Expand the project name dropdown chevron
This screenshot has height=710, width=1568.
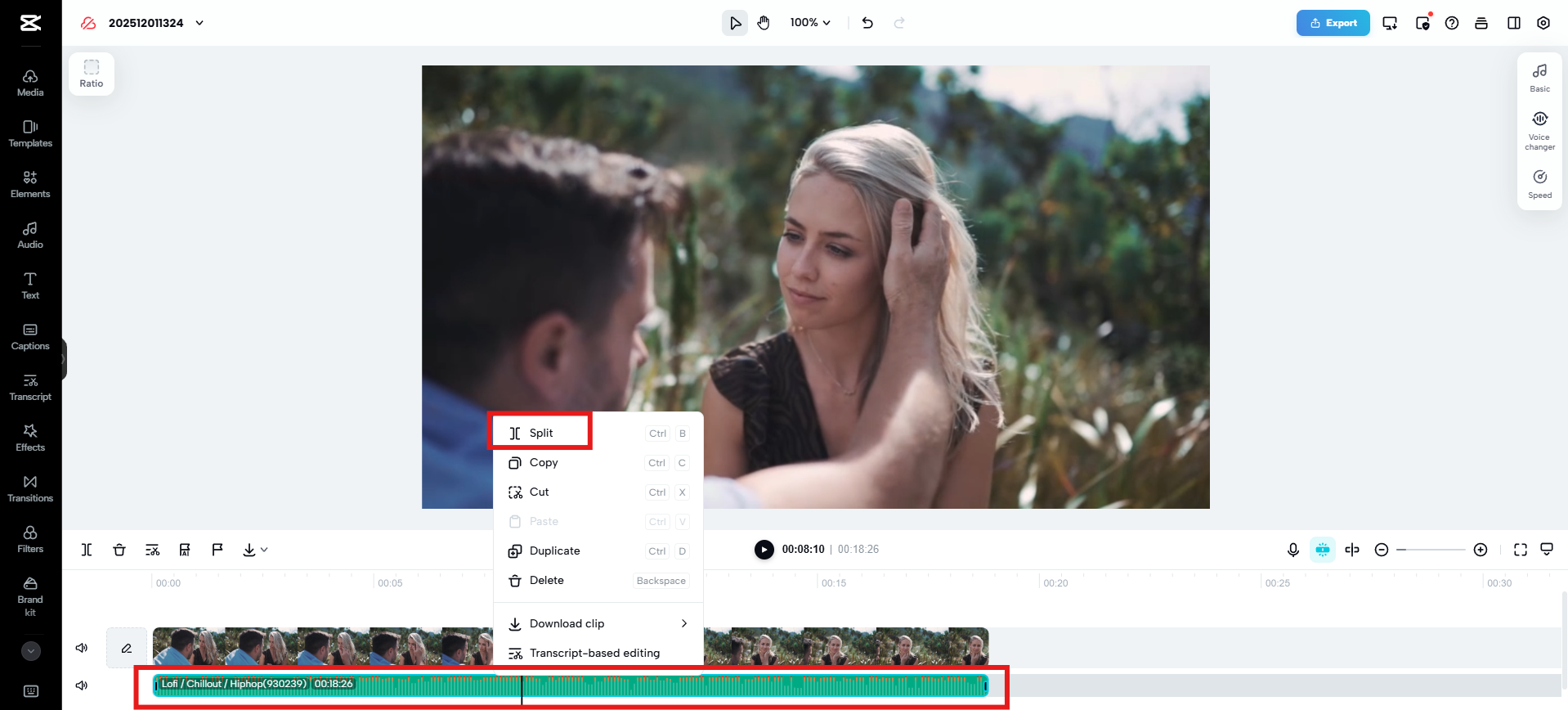click(x=199, y=23)
